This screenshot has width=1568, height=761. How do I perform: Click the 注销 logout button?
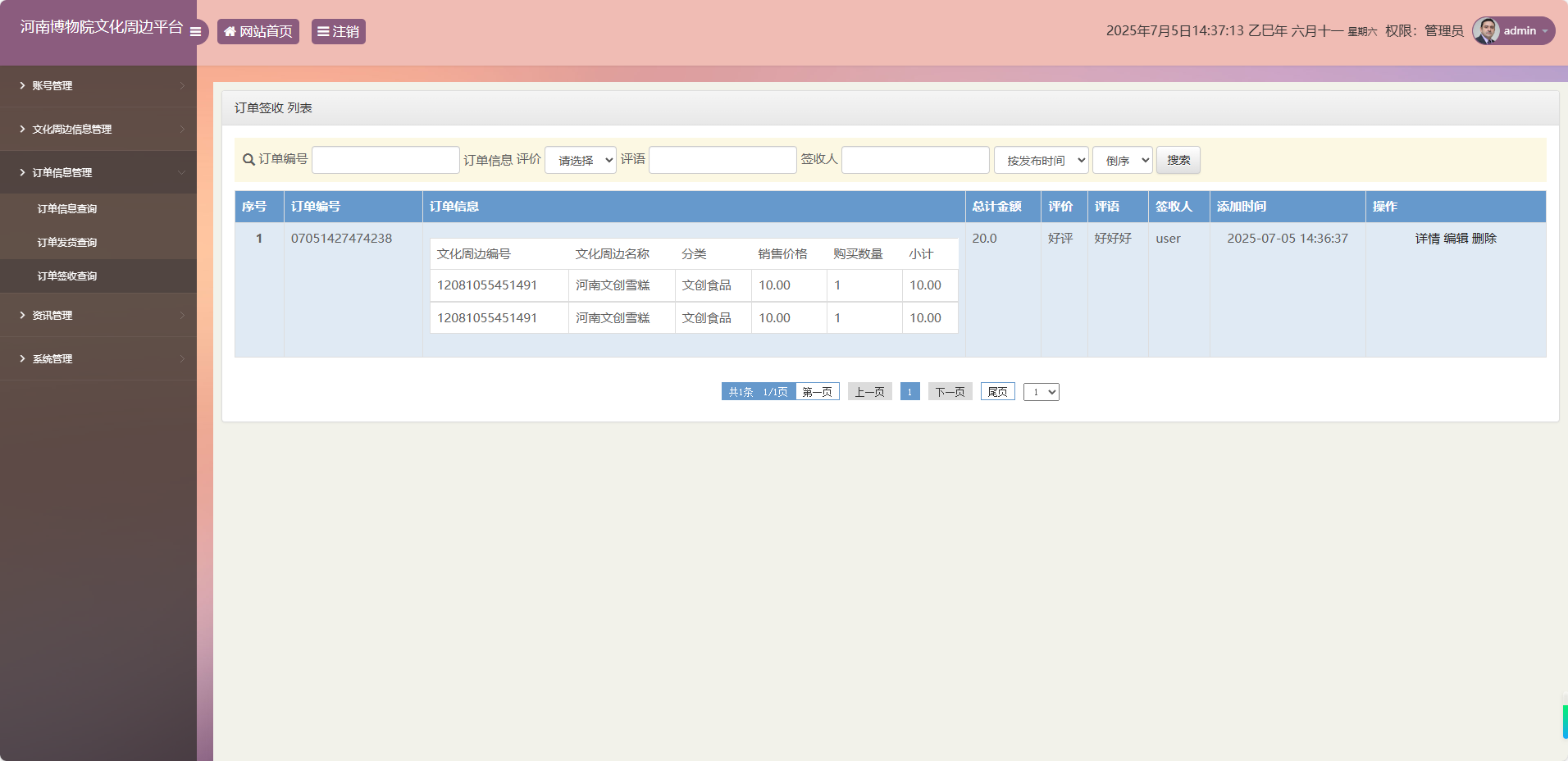coord(338,32)
